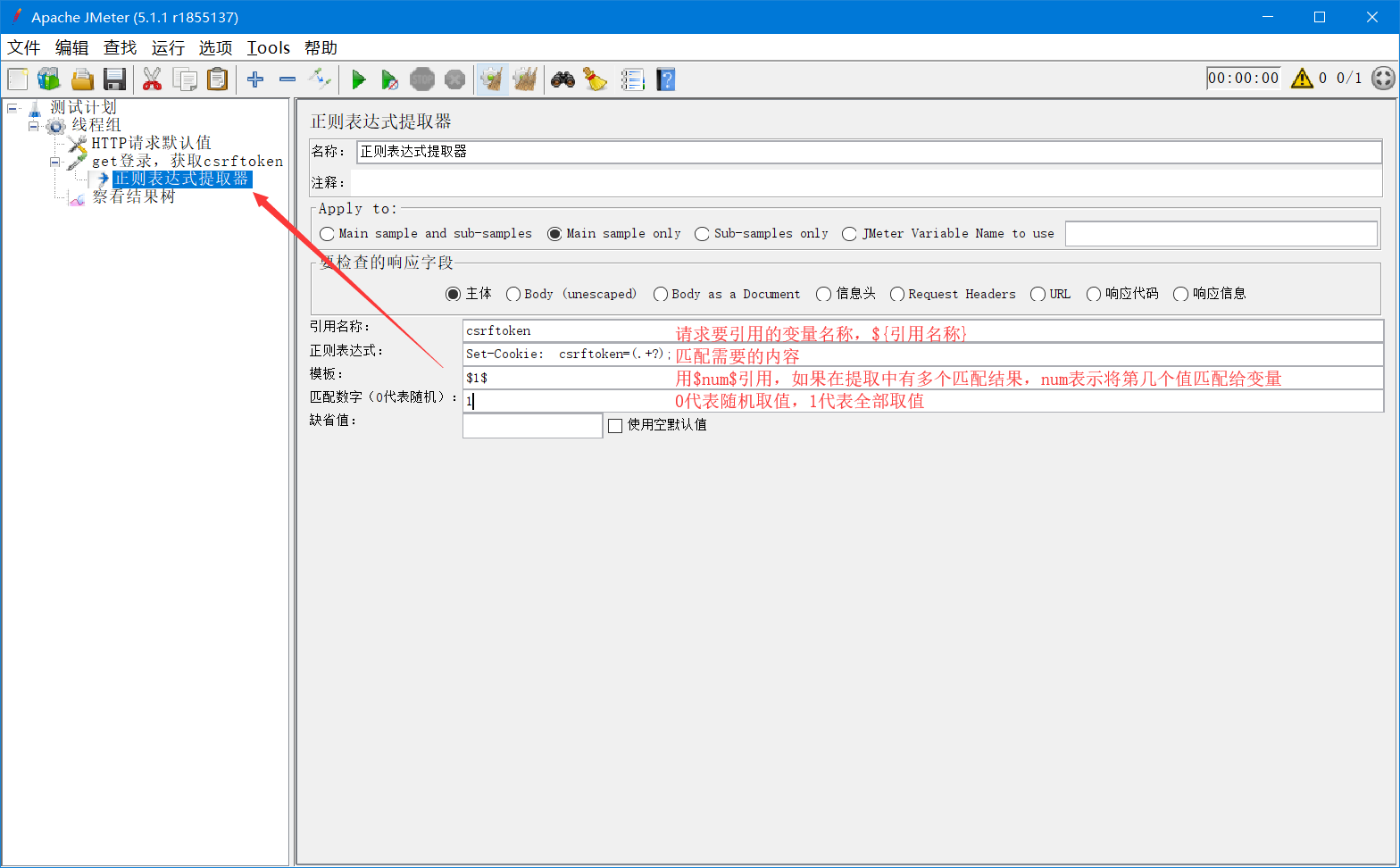Image resolution: width=1400 pixels, height=868 pixels.
Task: Save the test plan with floppy icon
Action: [x=114, y=79]
